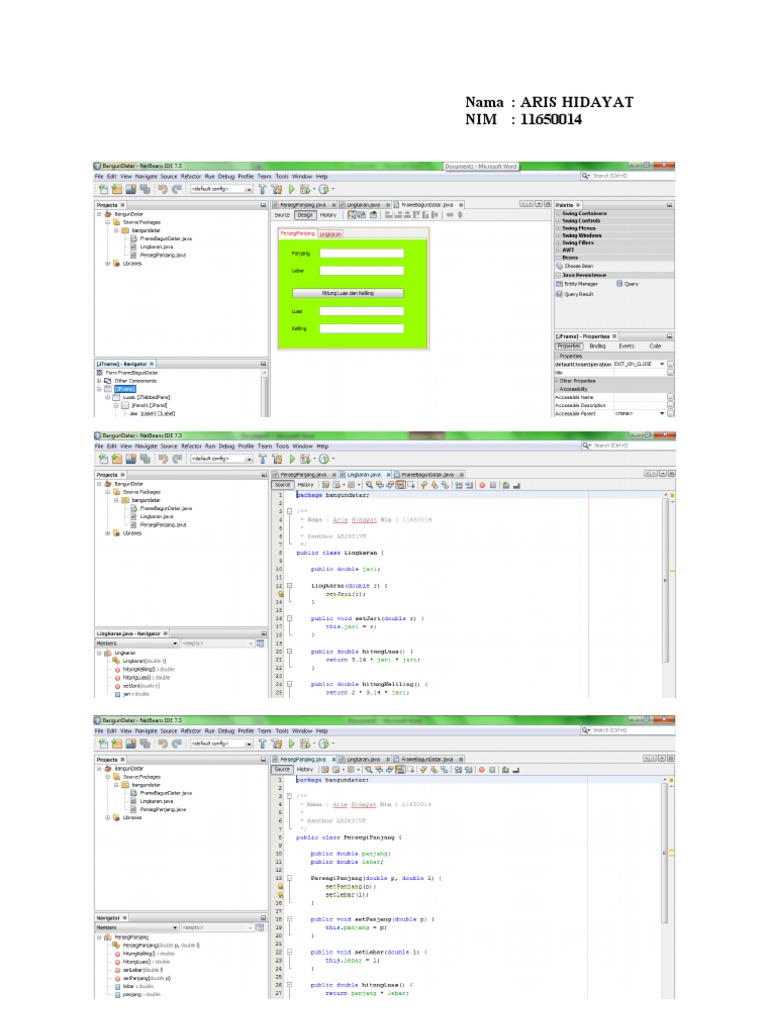The image size is (768, 1024).
Task: Click Keliling text field in green form
Action: 362,328
